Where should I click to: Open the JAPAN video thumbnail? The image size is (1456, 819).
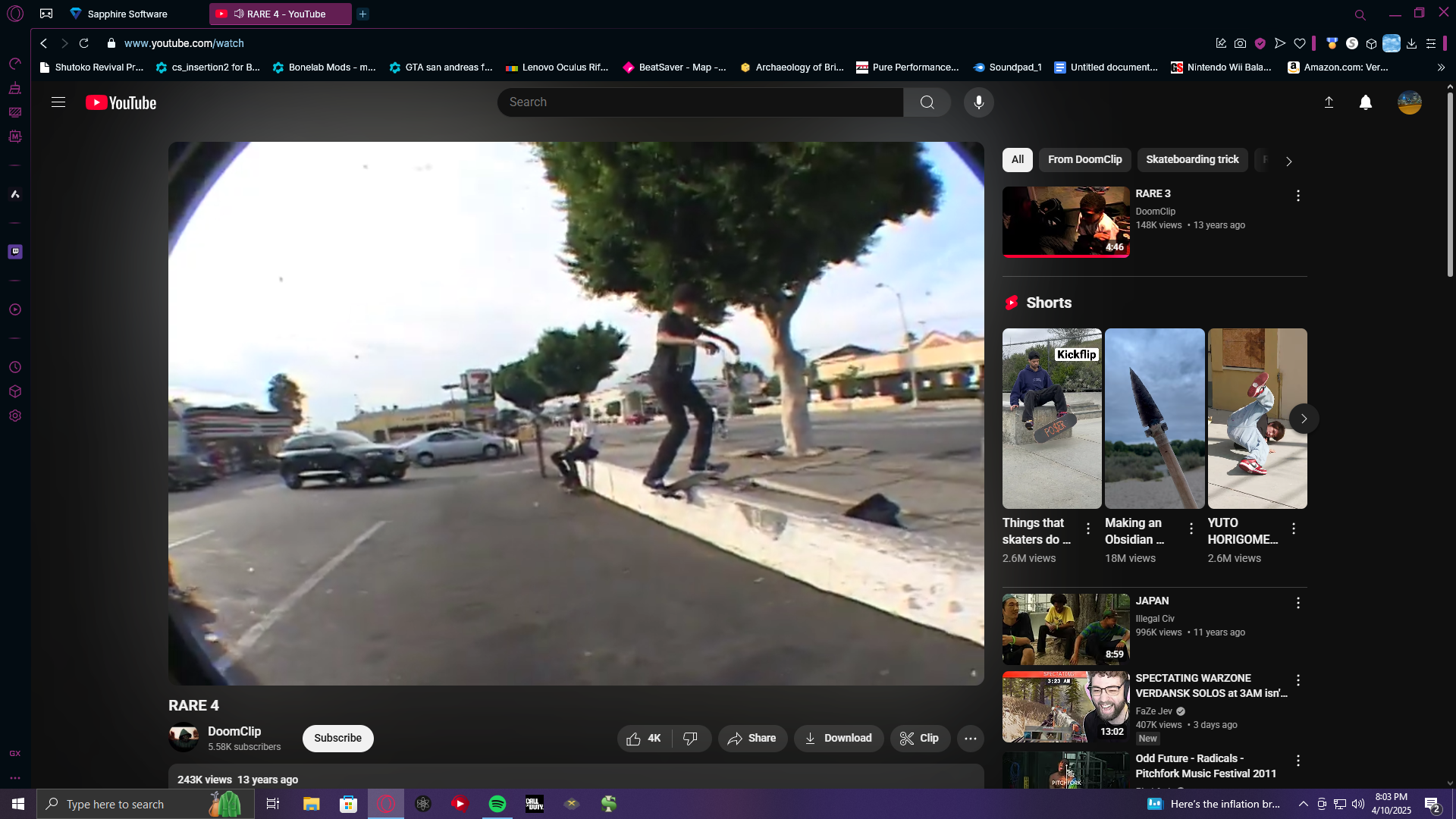point(1065,629)
